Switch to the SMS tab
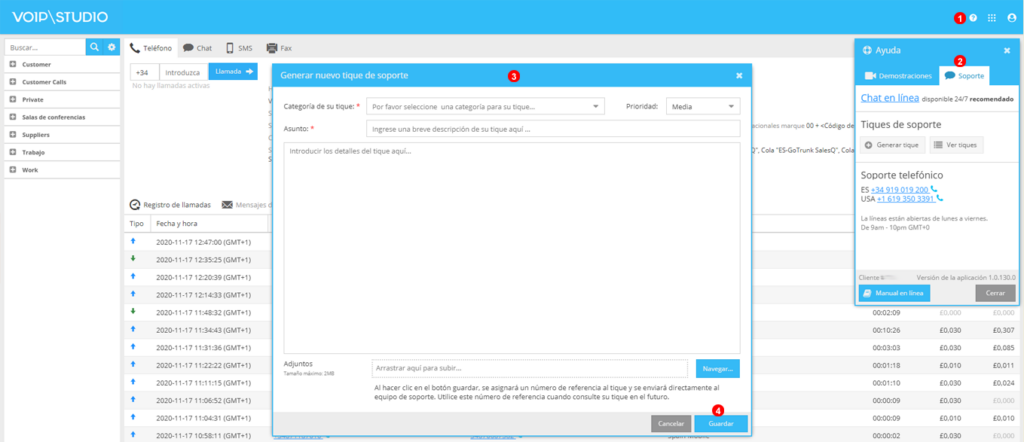This screenshot has height=442, width=1024. (239, 48)
